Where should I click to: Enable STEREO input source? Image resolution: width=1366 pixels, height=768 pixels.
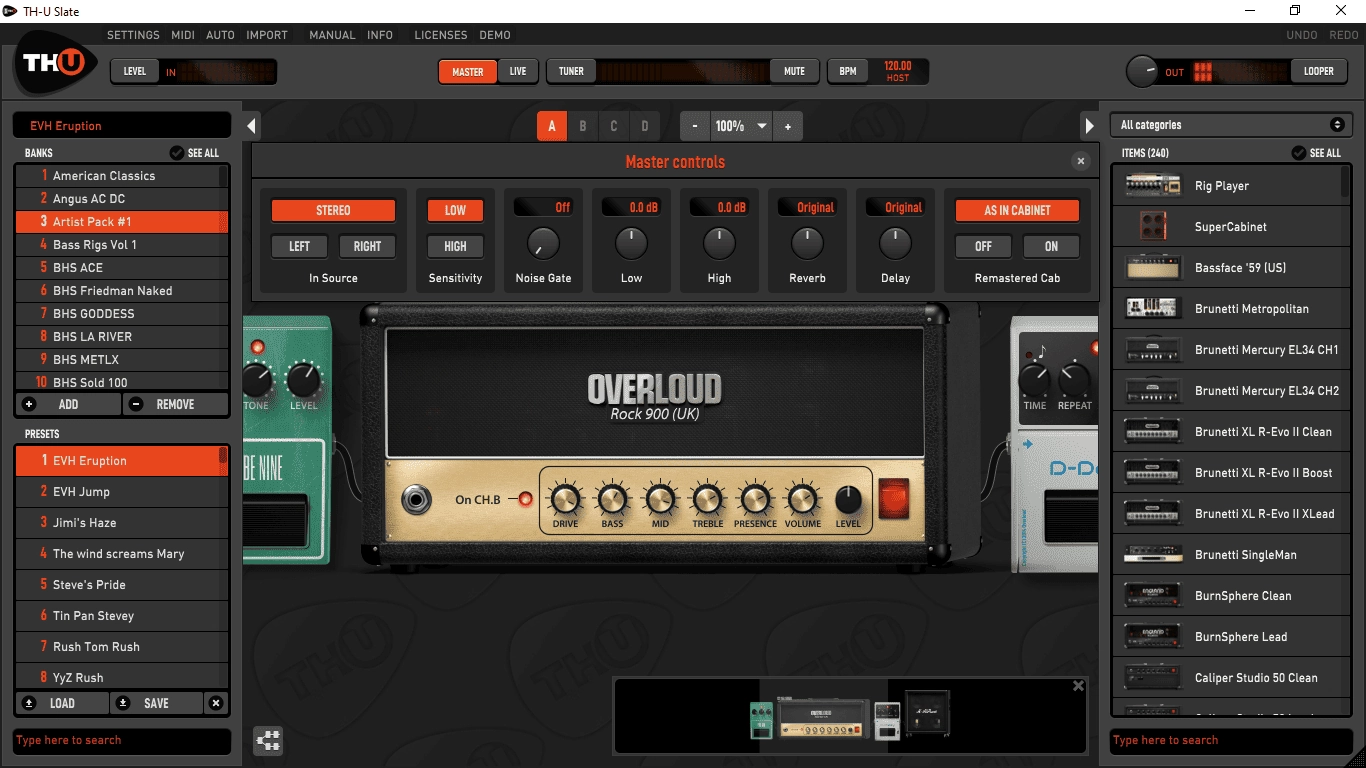333,210
